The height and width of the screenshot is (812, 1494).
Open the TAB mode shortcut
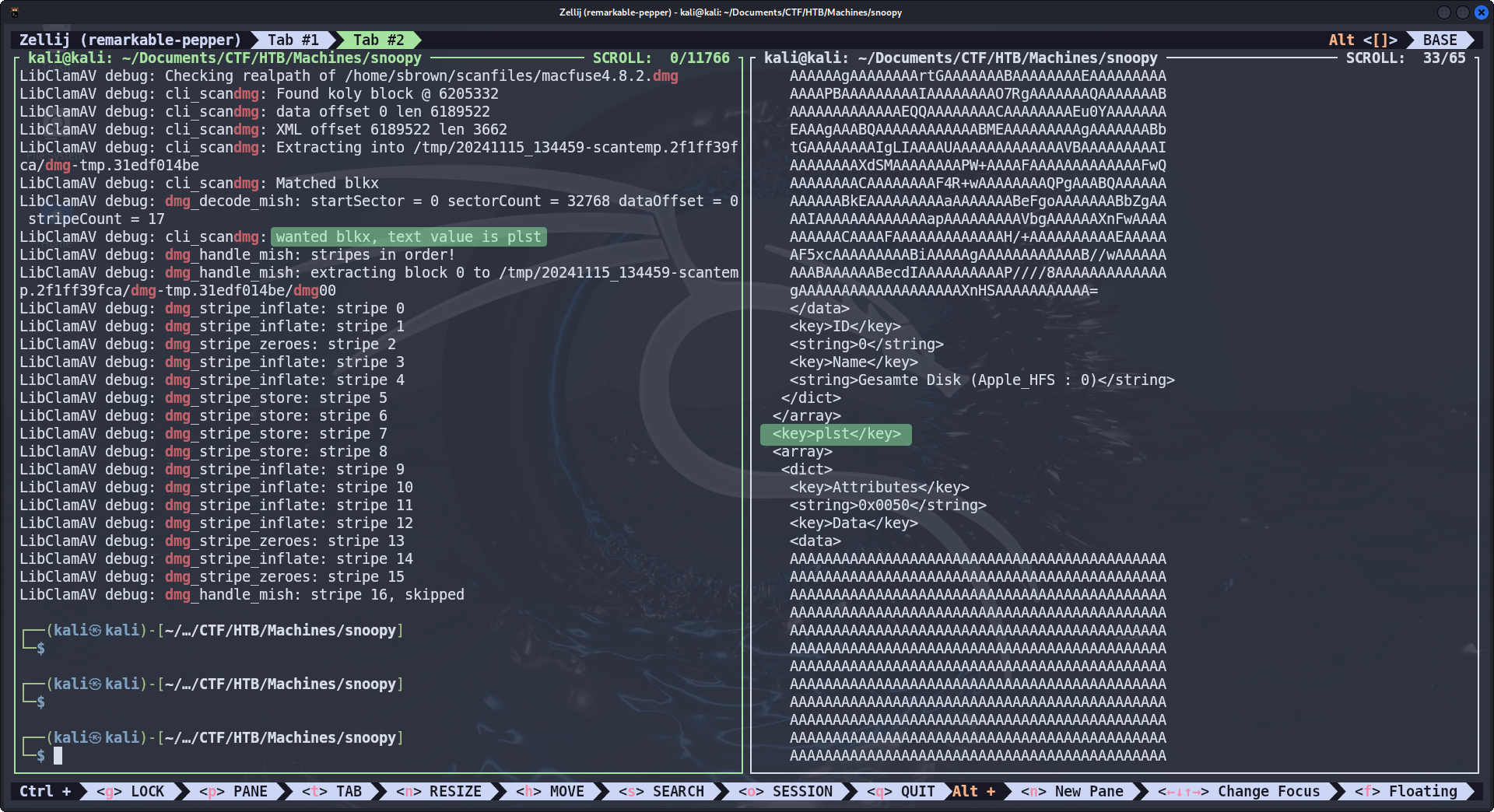332,791
